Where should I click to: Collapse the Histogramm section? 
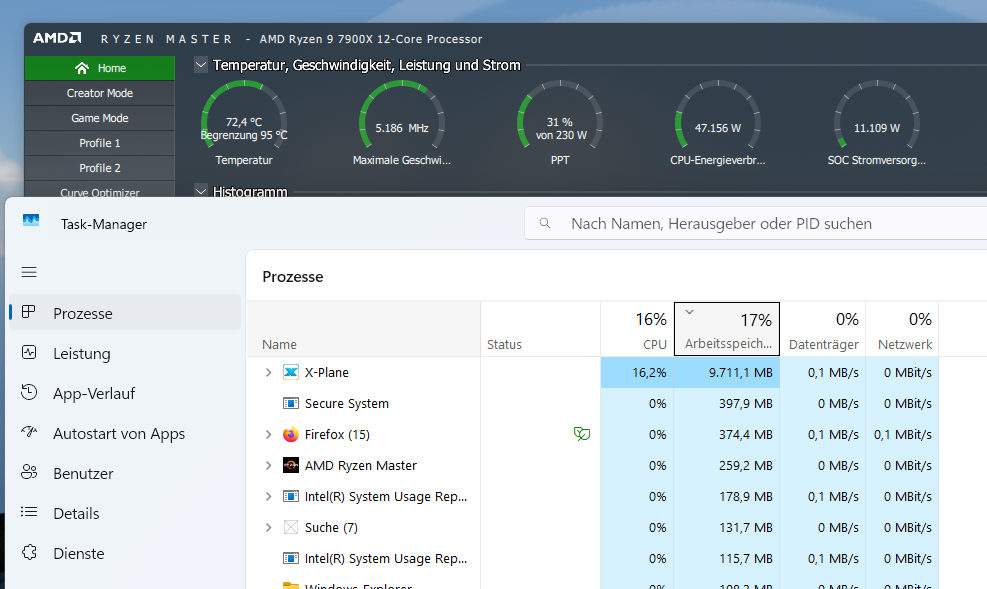tap(201, 191)
